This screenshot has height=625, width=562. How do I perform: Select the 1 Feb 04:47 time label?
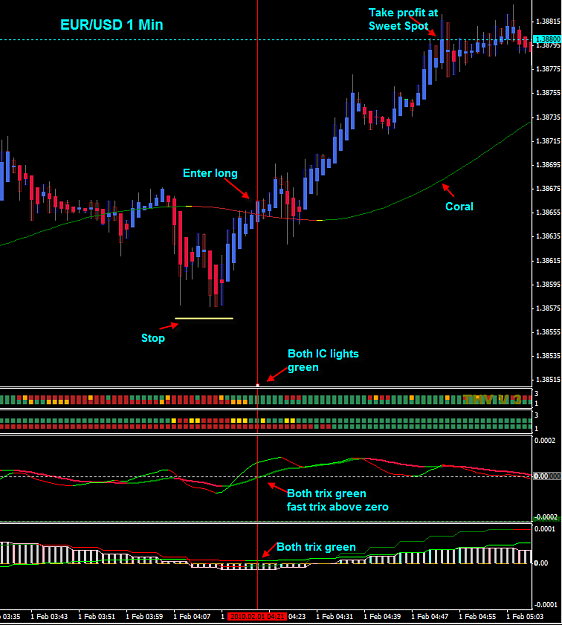430,617
